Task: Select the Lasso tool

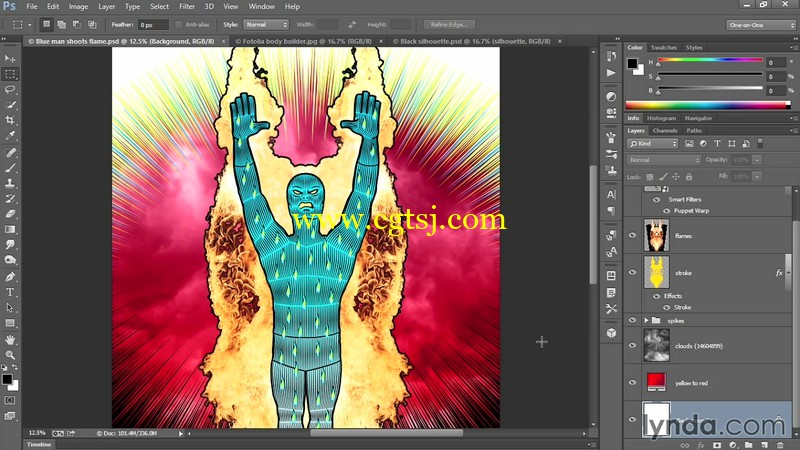Action: [10, 89]
